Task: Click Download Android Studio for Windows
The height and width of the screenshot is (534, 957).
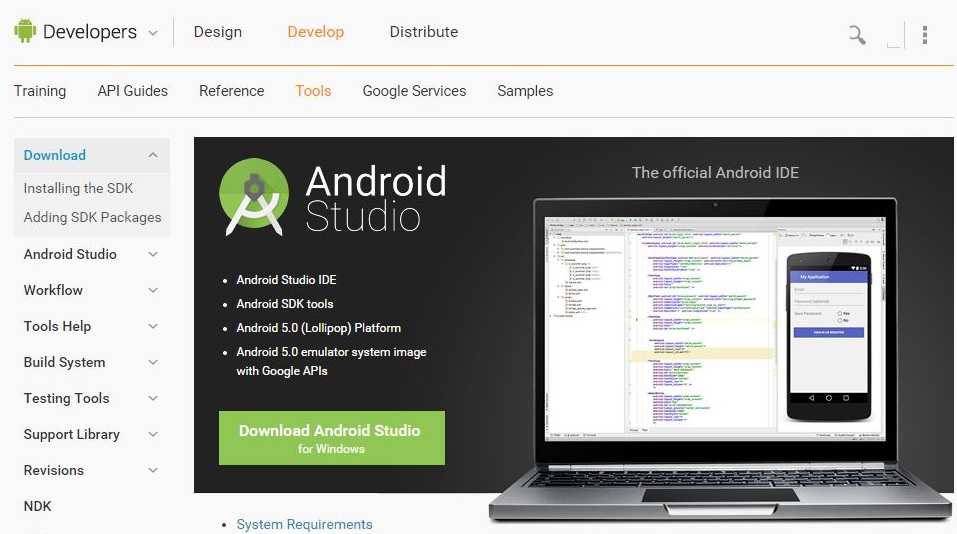Action: (x=331, y=438)
